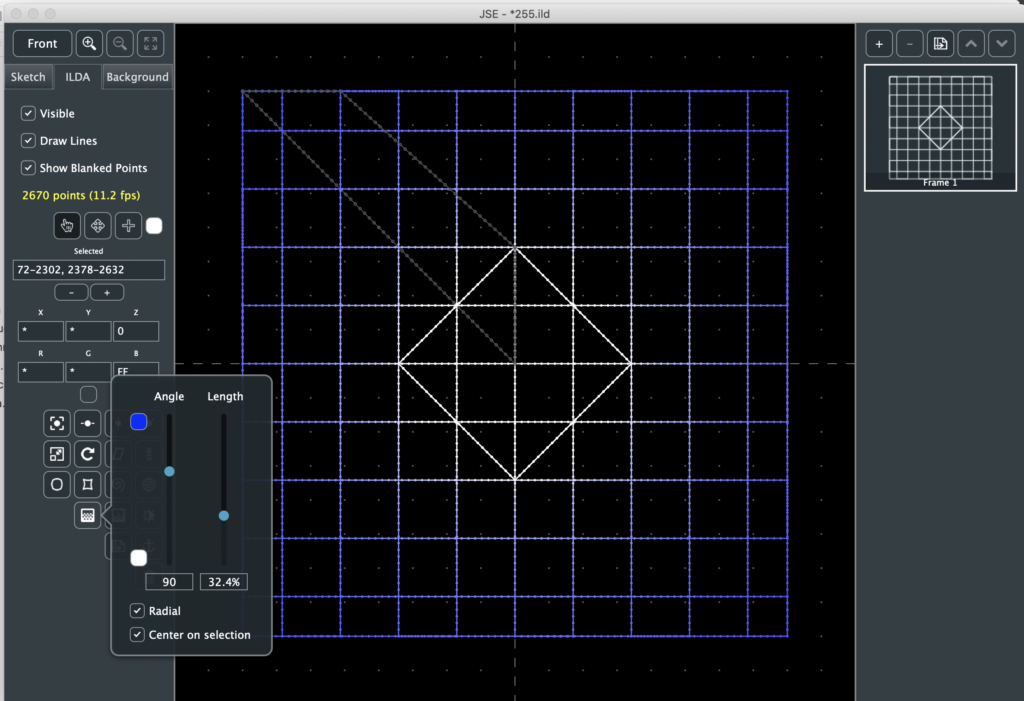Image resolution: width=1024 pixels, height=701 pixels.
Task: Click the gradient tool icon
Action: pyautogui.click(x=88, y=516)
